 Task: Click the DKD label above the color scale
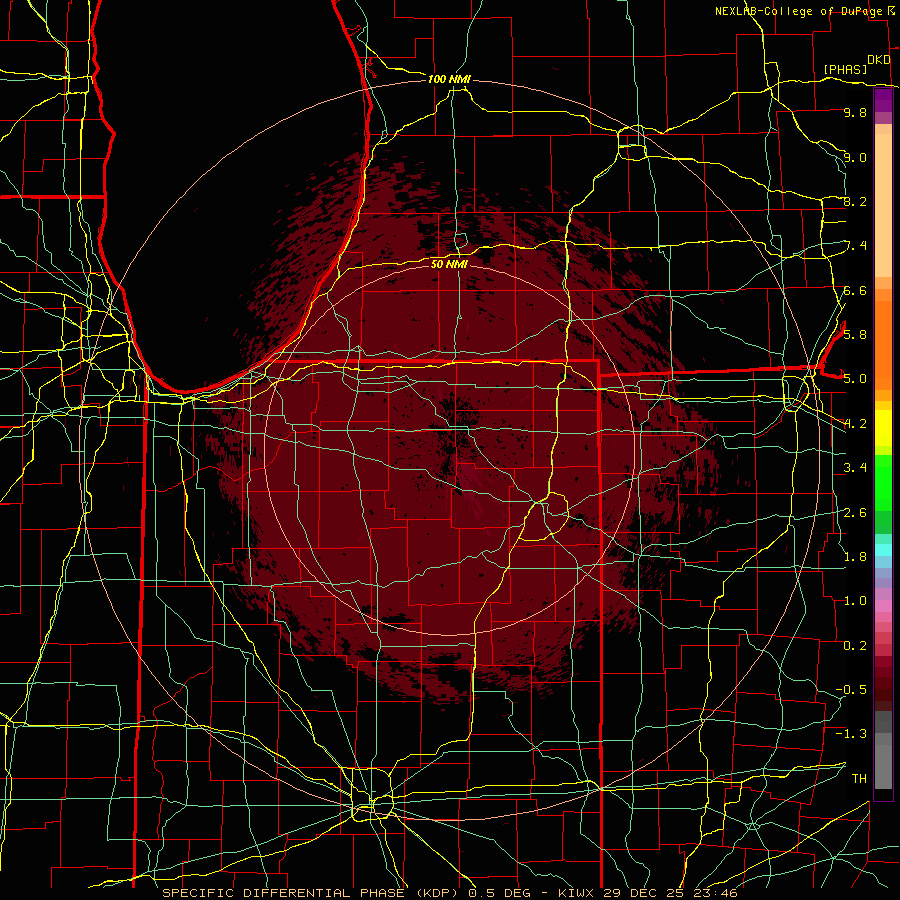pyautogui.click(x=878, y=60)
